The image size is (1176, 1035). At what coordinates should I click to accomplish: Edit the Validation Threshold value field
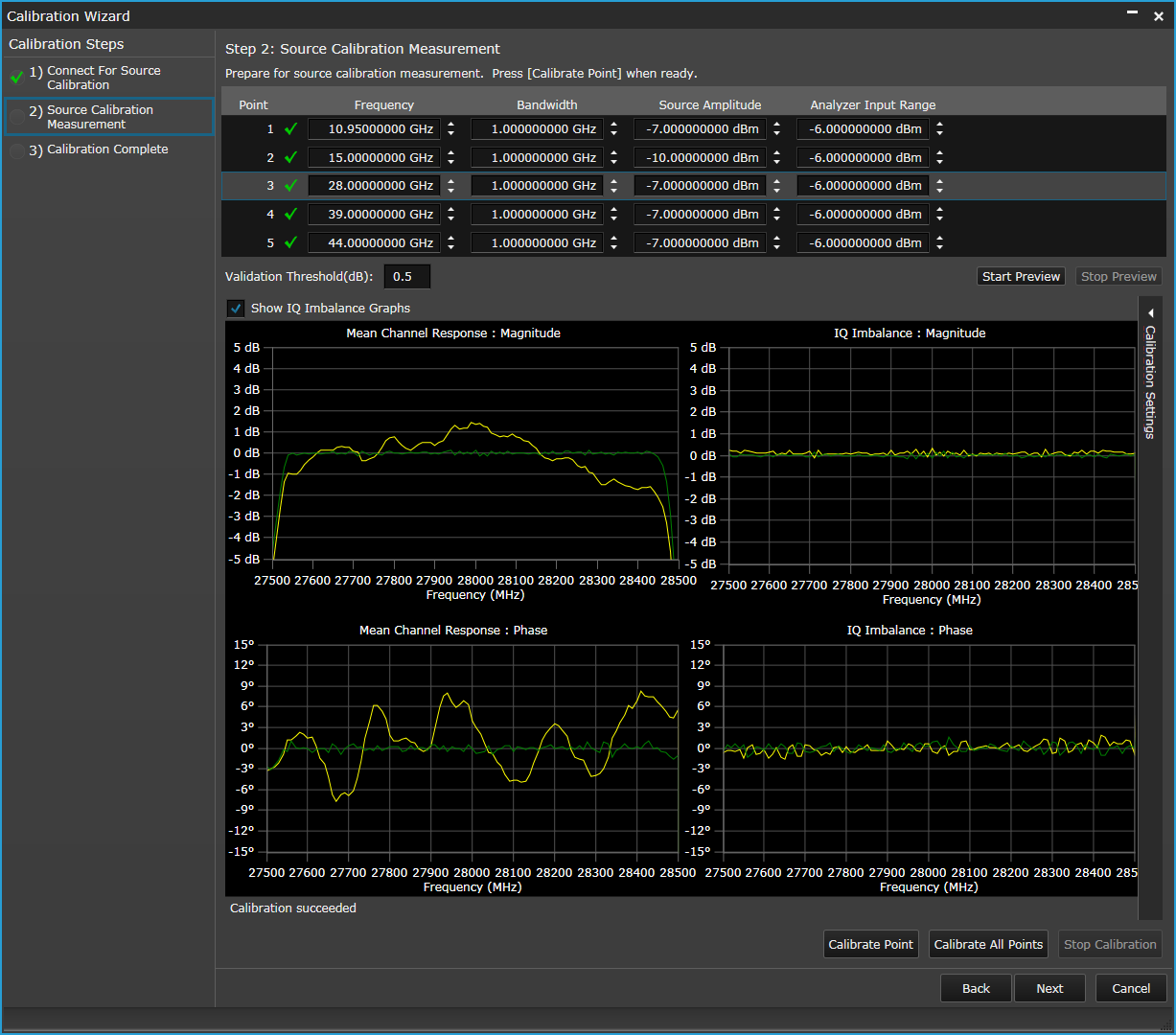[407, 277]
